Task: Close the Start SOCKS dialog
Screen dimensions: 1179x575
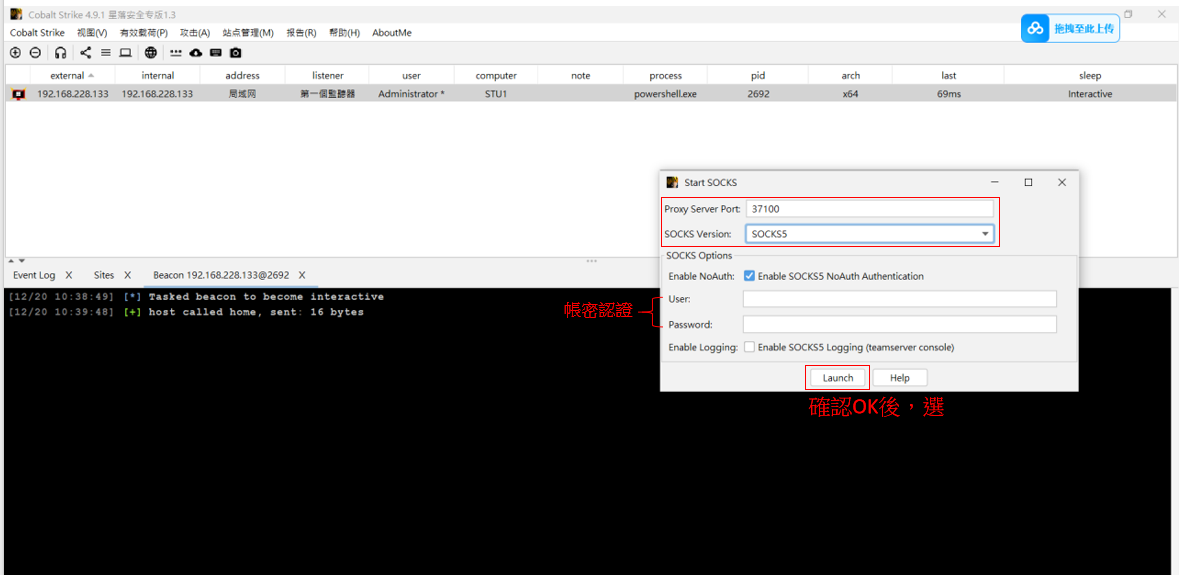Action: [x=1062, y=182]
